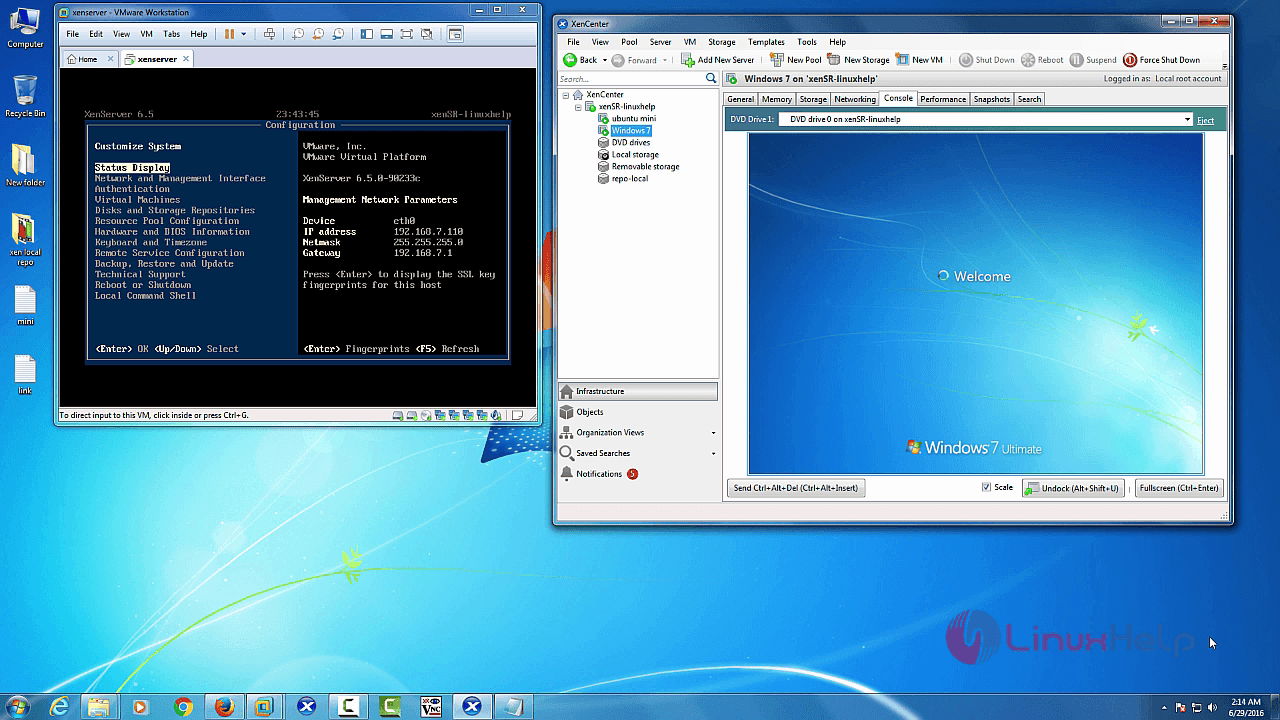Open the Memory tab in XenCenter
Image resolution: width=1280 pixels, height=720 pixels.
(x=776, y=99)
